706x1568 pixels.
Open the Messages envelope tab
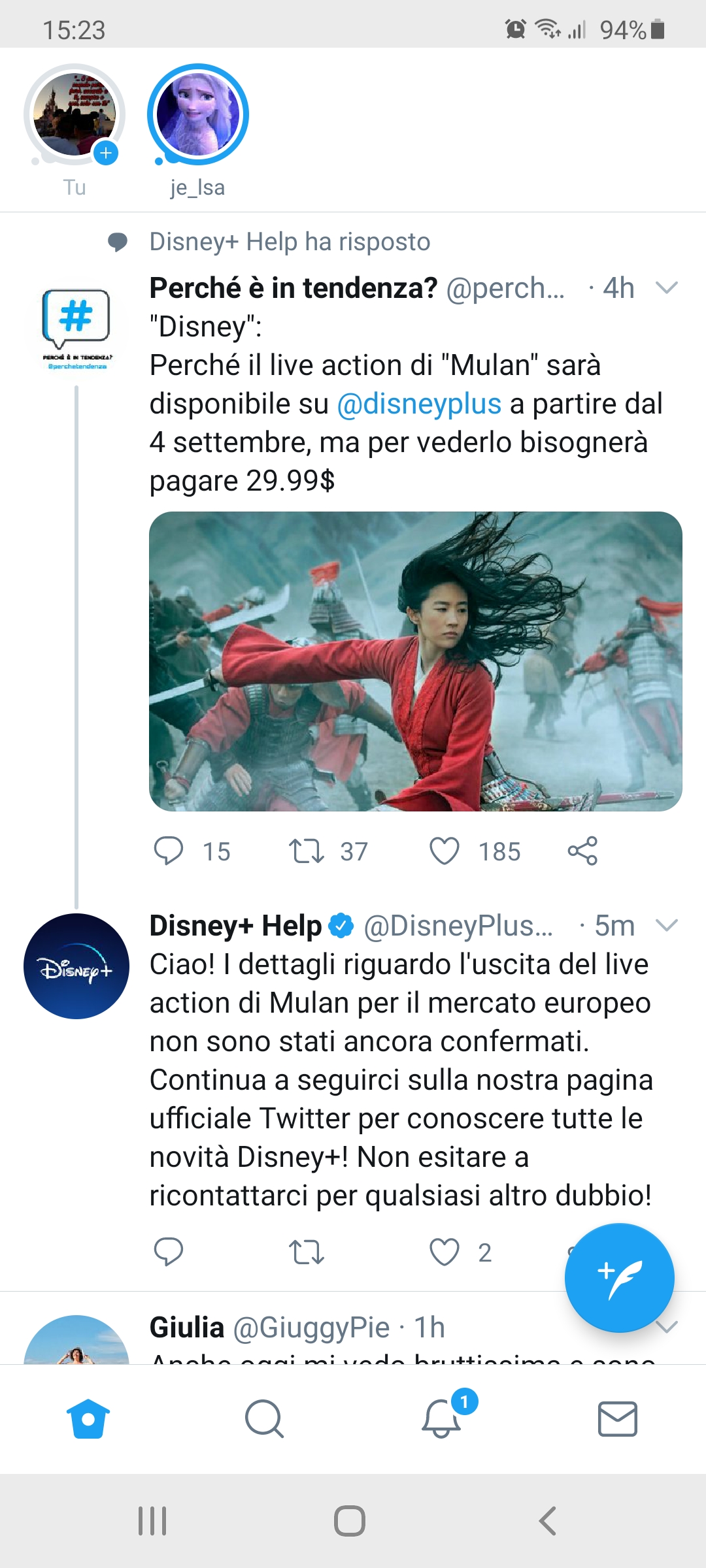click(618, 1418)
